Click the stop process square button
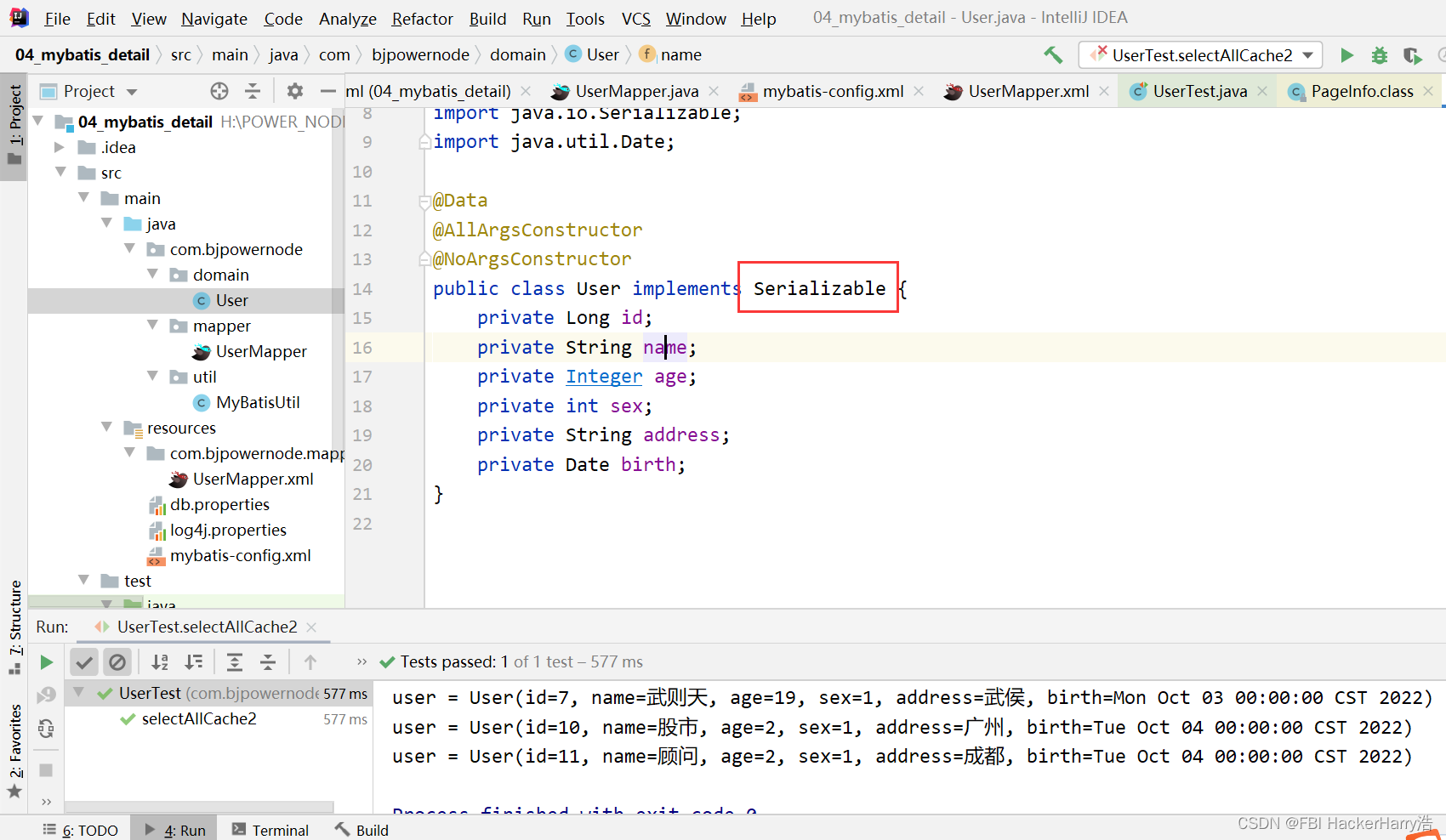Viewport: 1446px width, 840px height. pyautogui.click(x=47, y=770)
